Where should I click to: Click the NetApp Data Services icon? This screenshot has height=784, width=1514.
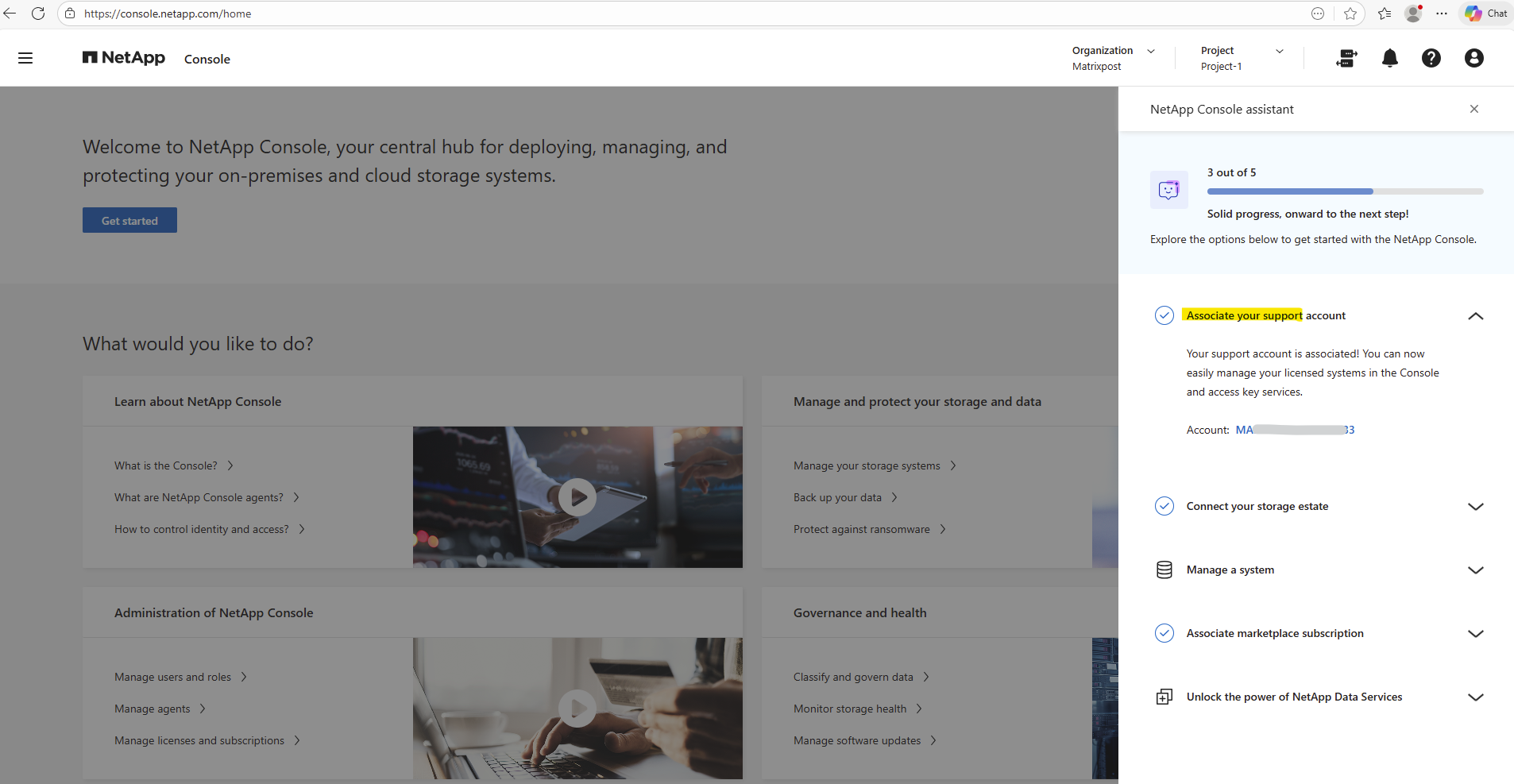point(1164,697)
